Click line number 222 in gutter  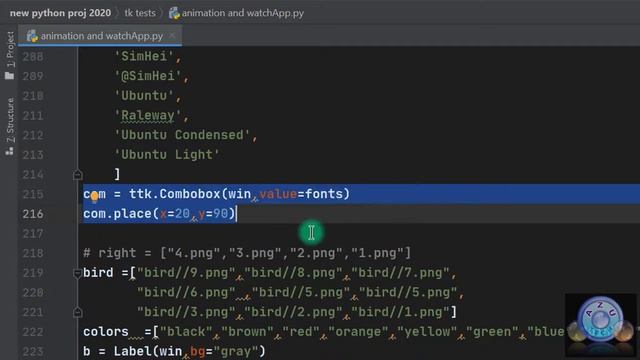[x=33, y=332]
